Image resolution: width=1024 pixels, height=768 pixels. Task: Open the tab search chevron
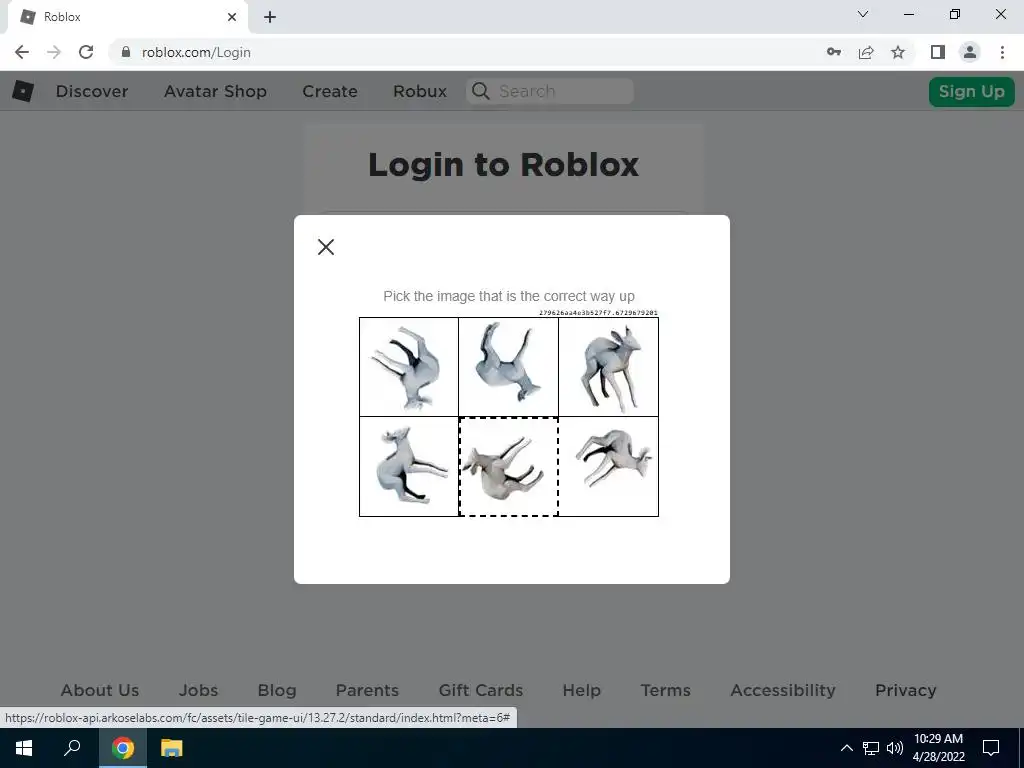point(863,14)
